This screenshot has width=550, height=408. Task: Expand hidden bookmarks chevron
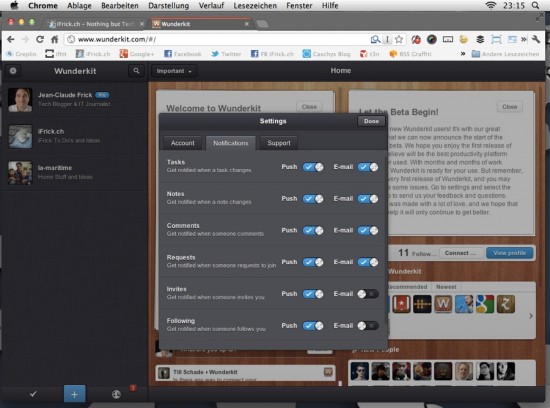(x=463, y=54)
